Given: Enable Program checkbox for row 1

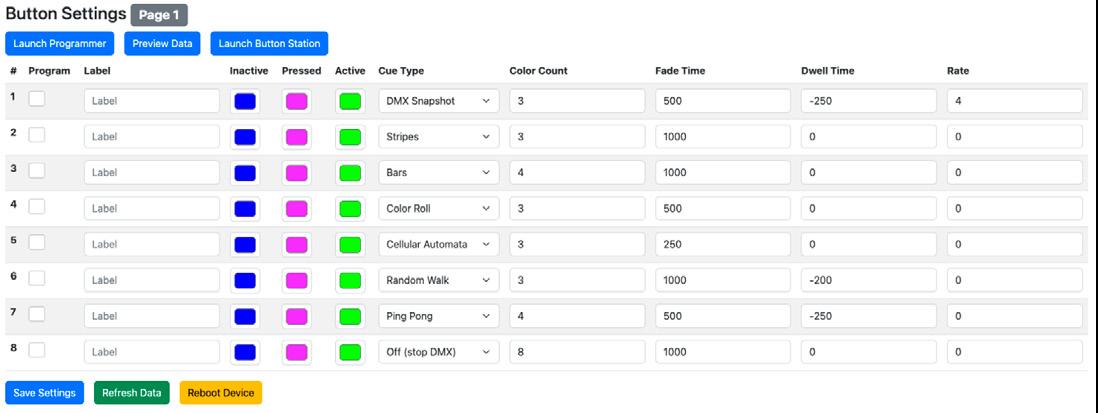Looking at the screenshot, I should coord(37,99).
